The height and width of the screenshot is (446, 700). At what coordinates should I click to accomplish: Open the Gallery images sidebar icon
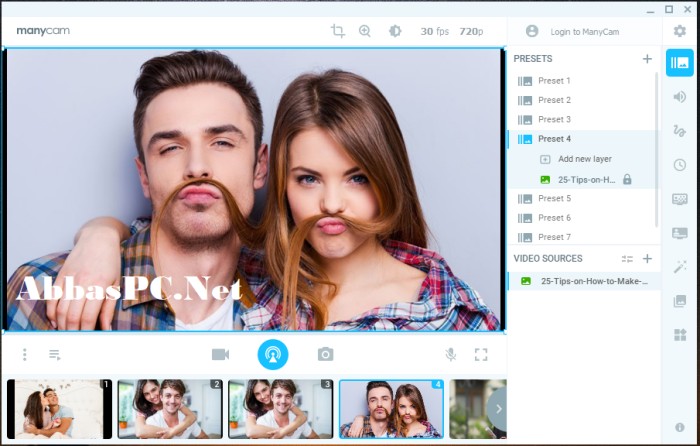pos(679,301)
